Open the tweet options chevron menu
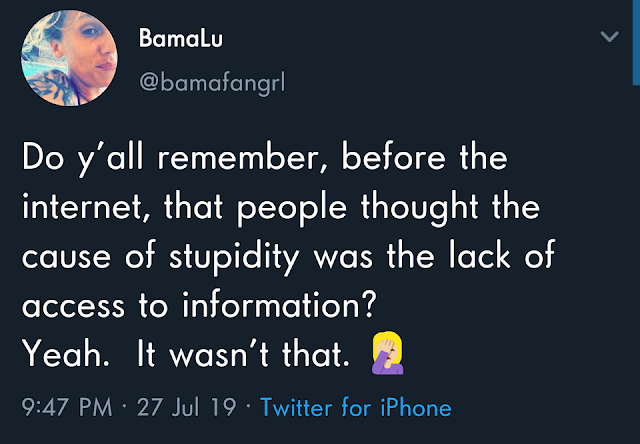Viewport: 640px width, 444px height. pyautogui.click(x=607, y=38)
